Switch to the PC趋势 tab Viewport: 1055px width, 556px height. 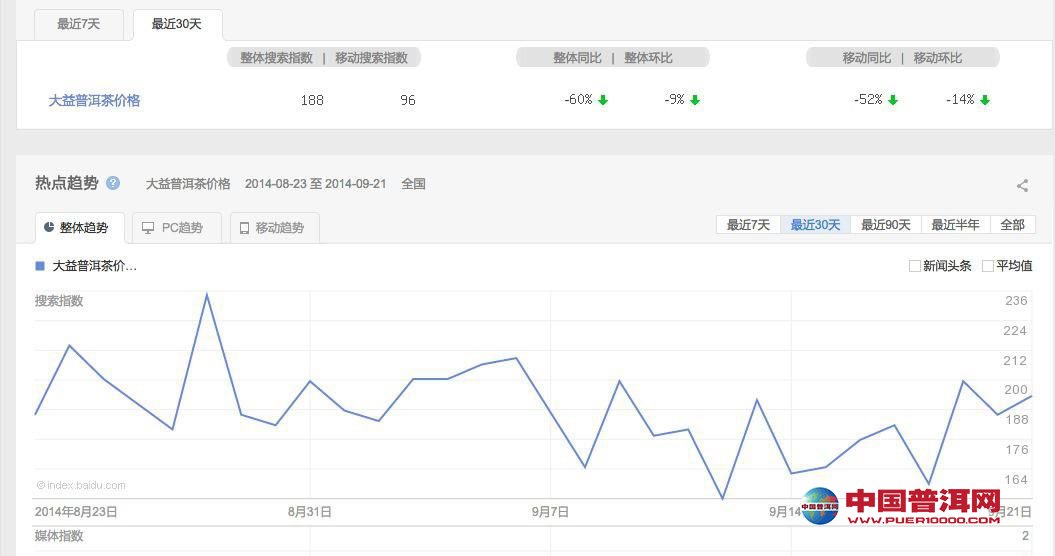[177, 228]
